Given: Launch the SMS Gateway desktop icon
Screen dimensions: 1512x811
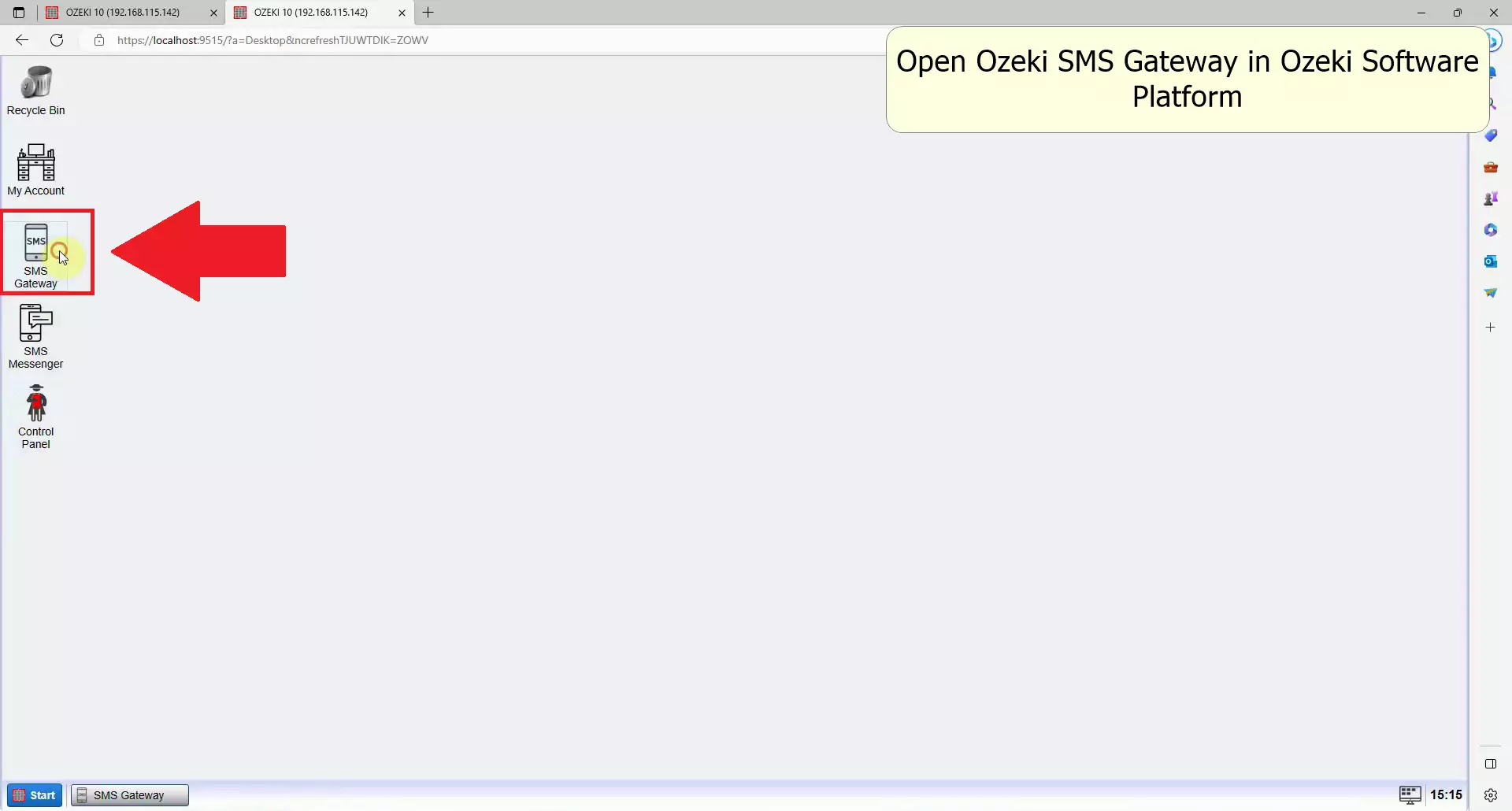Looking at the screenshot, I should pyautogui.click(x=36, y=254).
